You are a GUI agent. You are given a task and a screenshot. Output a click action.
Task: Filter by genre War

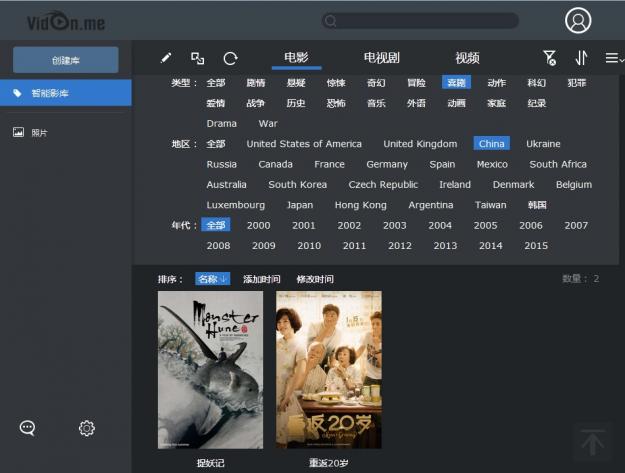point(268,124)
